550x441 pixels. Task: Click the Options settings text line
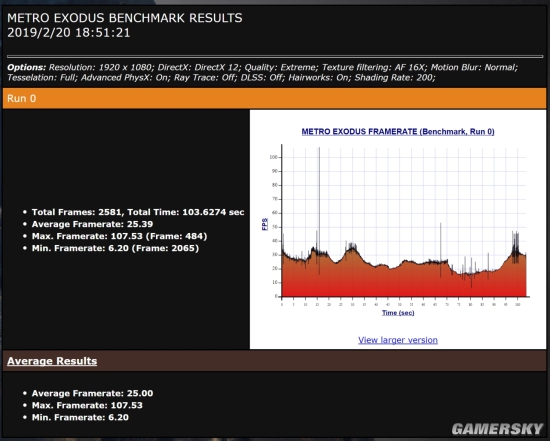(x=262, y=72)
